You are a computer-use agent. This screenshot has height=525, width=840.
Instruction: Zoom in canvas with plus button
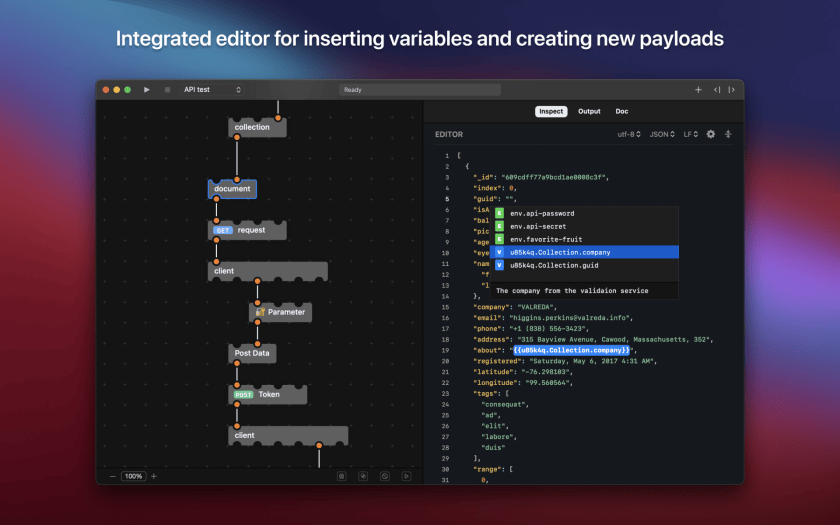coord(154,476)
